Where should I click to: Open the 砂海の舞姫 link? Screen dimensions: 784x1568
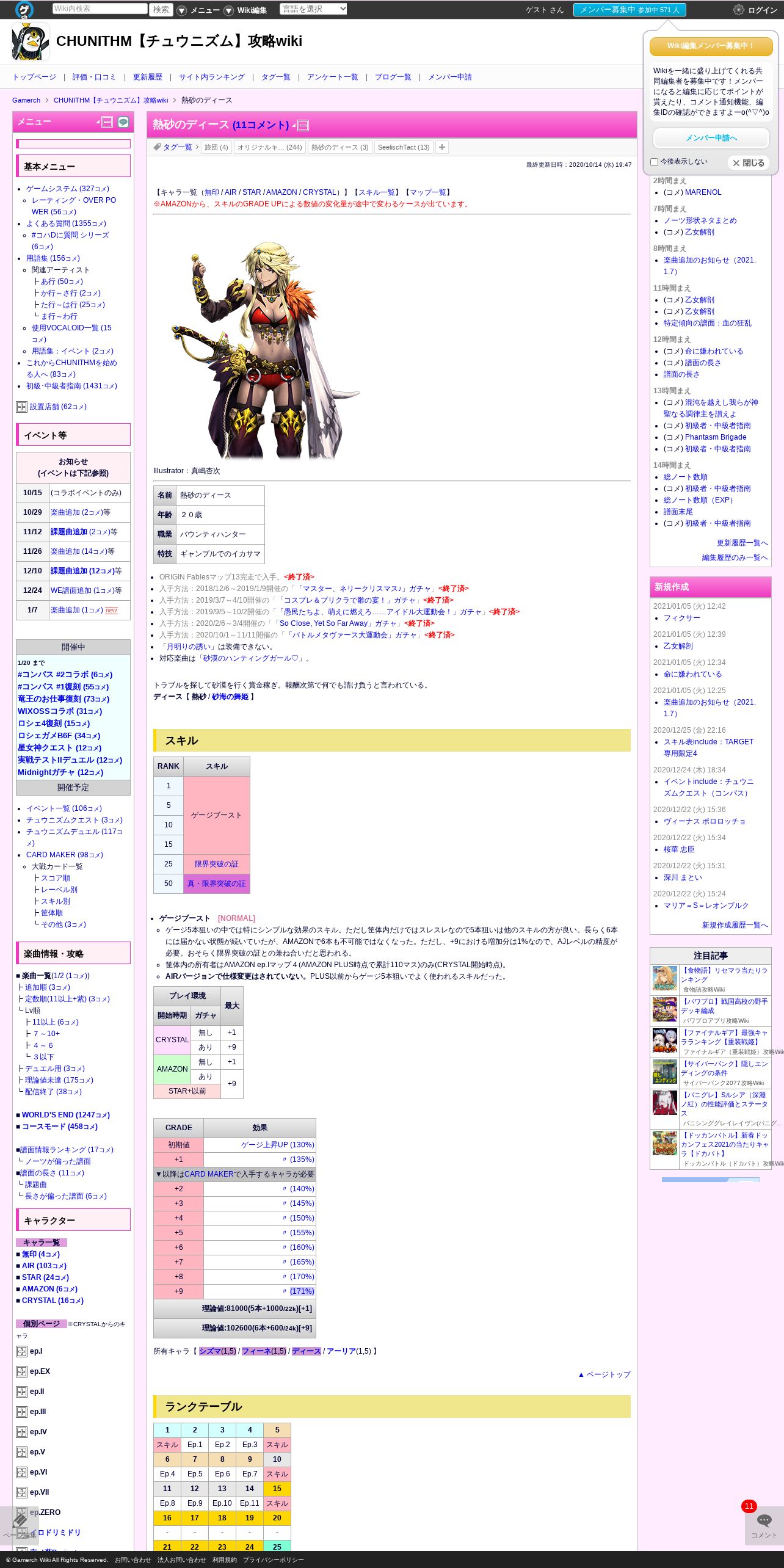tap(230, 697)
